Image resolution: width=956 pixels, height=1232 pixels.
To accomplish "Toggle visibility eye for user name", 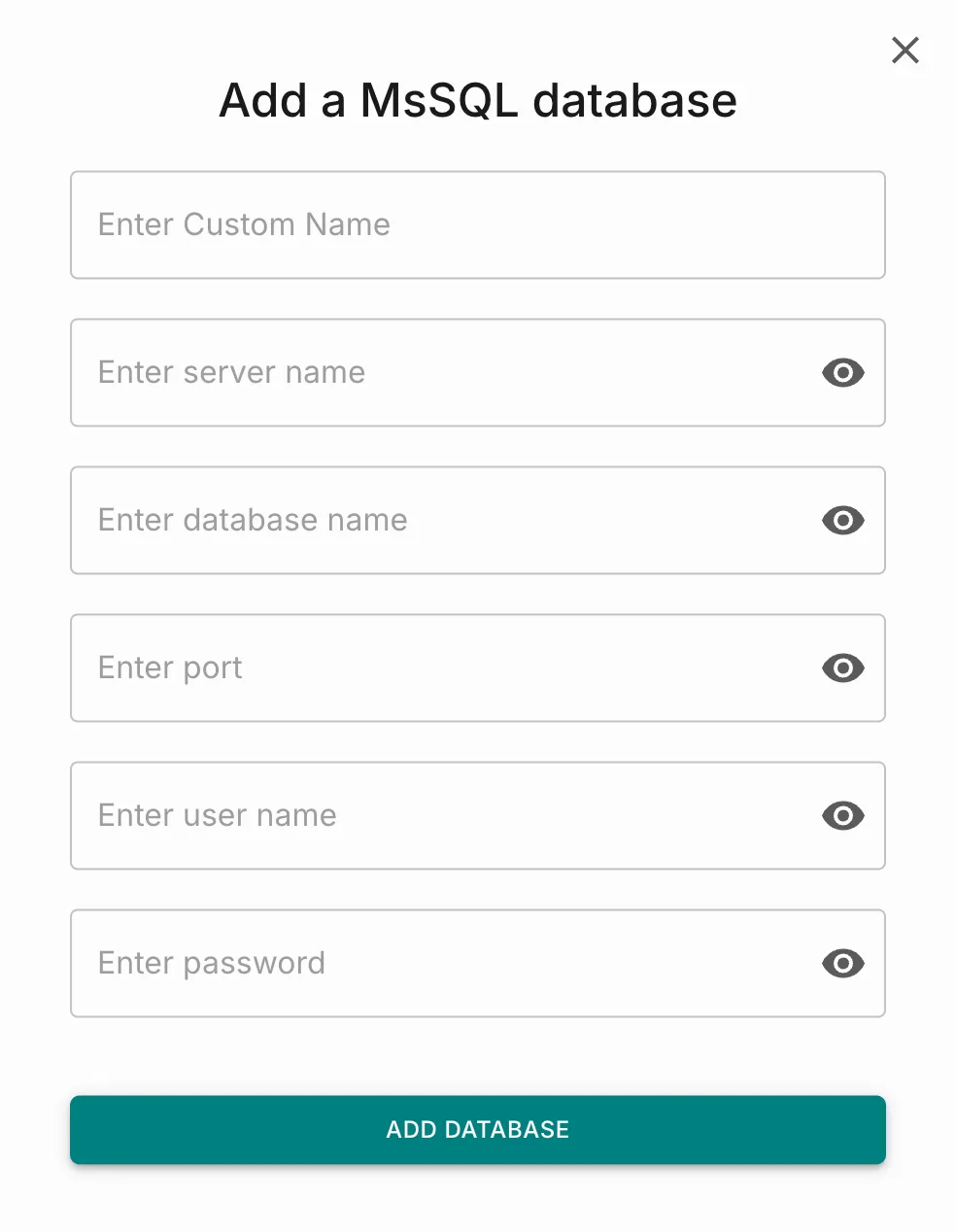I will [843, 816].
